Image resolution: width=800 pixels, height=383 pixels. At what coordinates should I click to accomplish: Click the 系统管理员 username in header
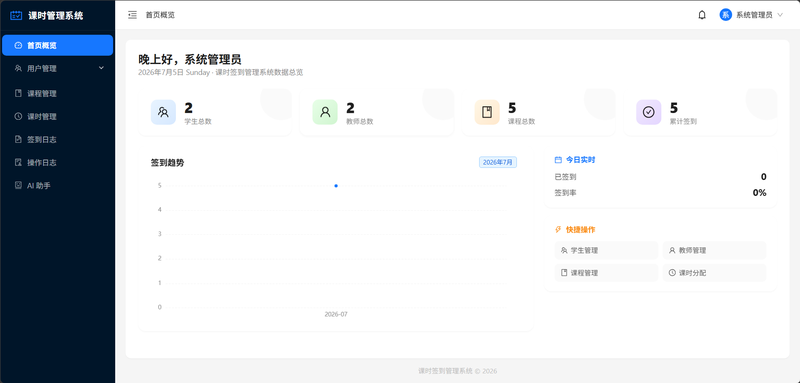tap(754, 15)
